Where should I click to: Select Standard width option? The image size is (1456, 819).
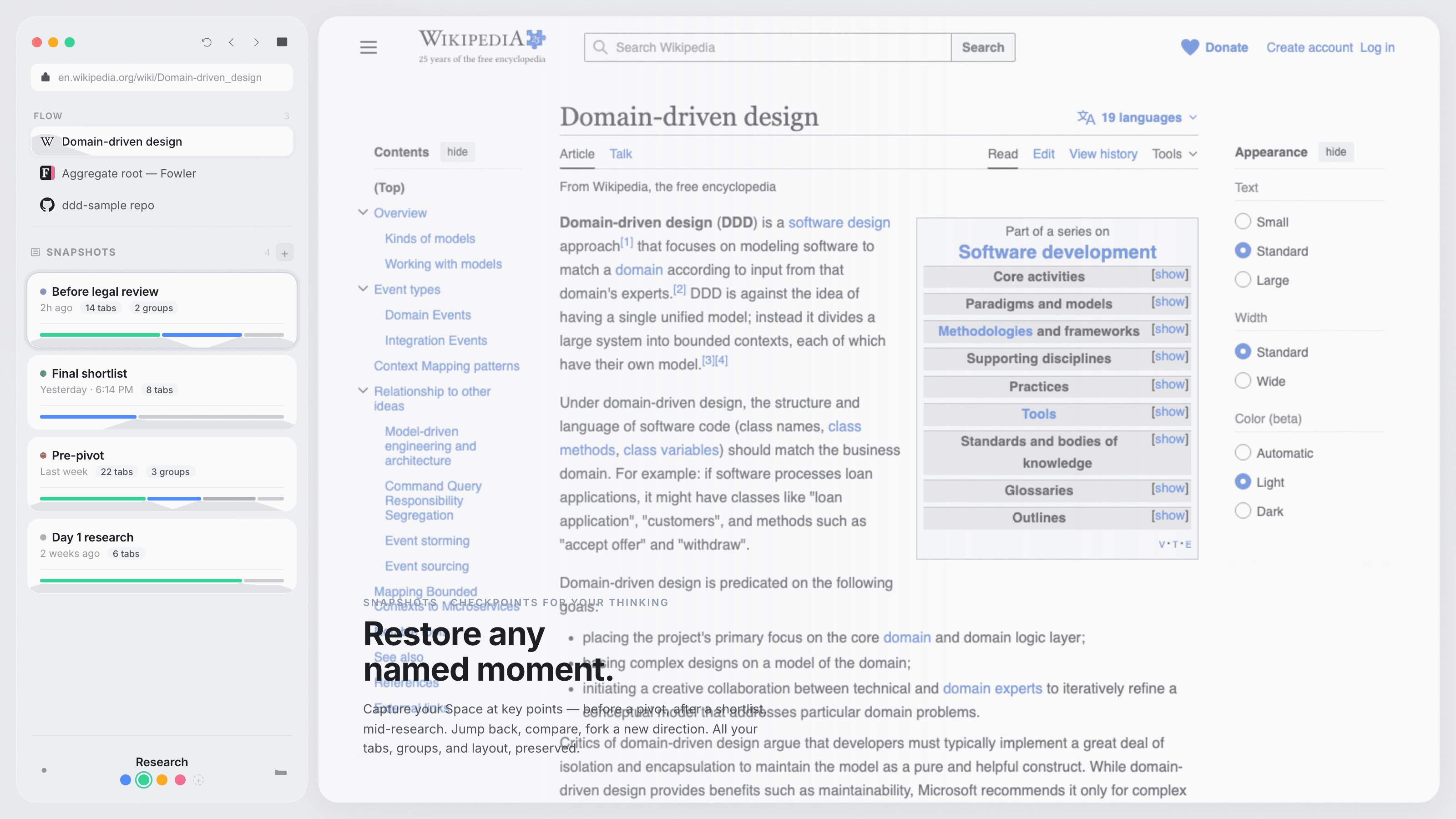pyautogui.click(x=1242, y=352)
